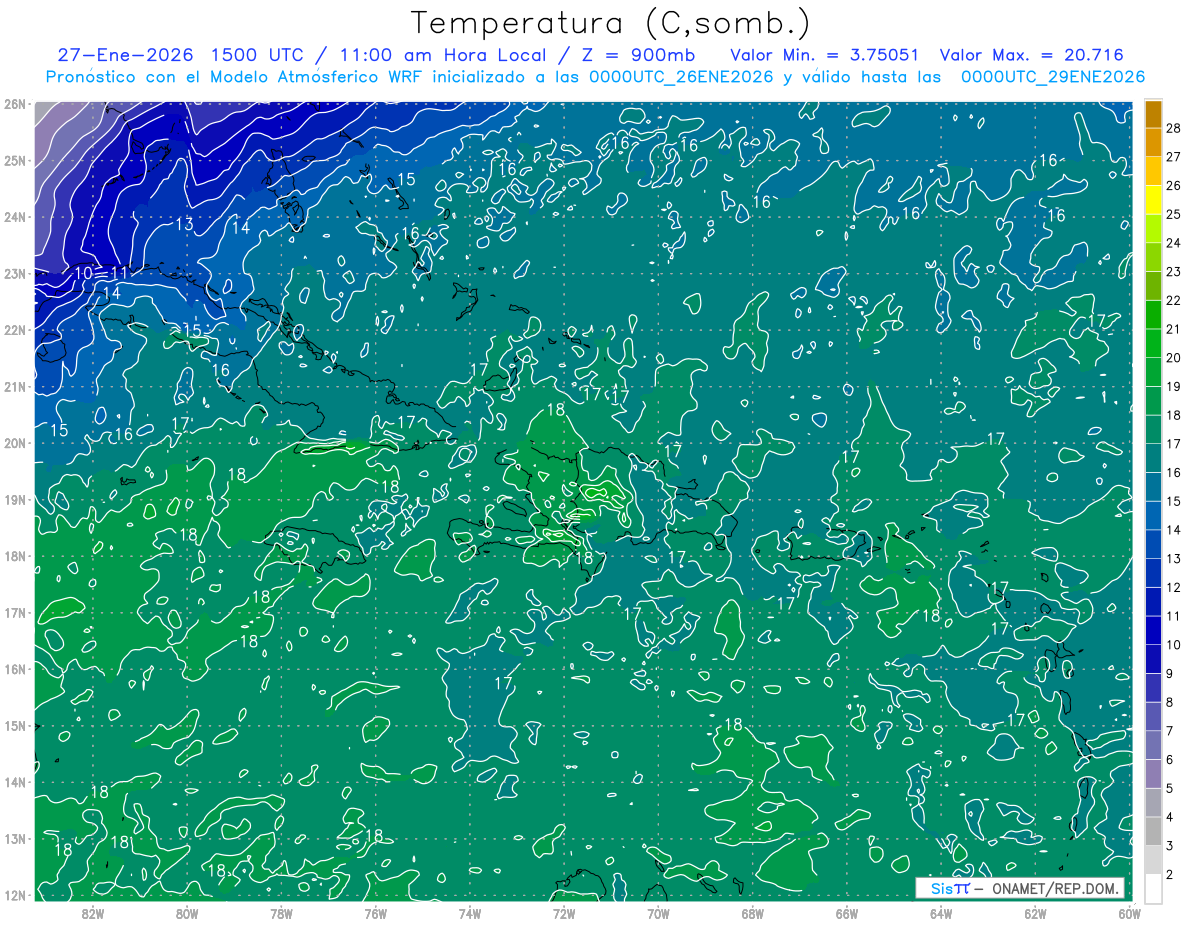
Task: Click the longitude axis label "60W"
Action: (1130, 913)
